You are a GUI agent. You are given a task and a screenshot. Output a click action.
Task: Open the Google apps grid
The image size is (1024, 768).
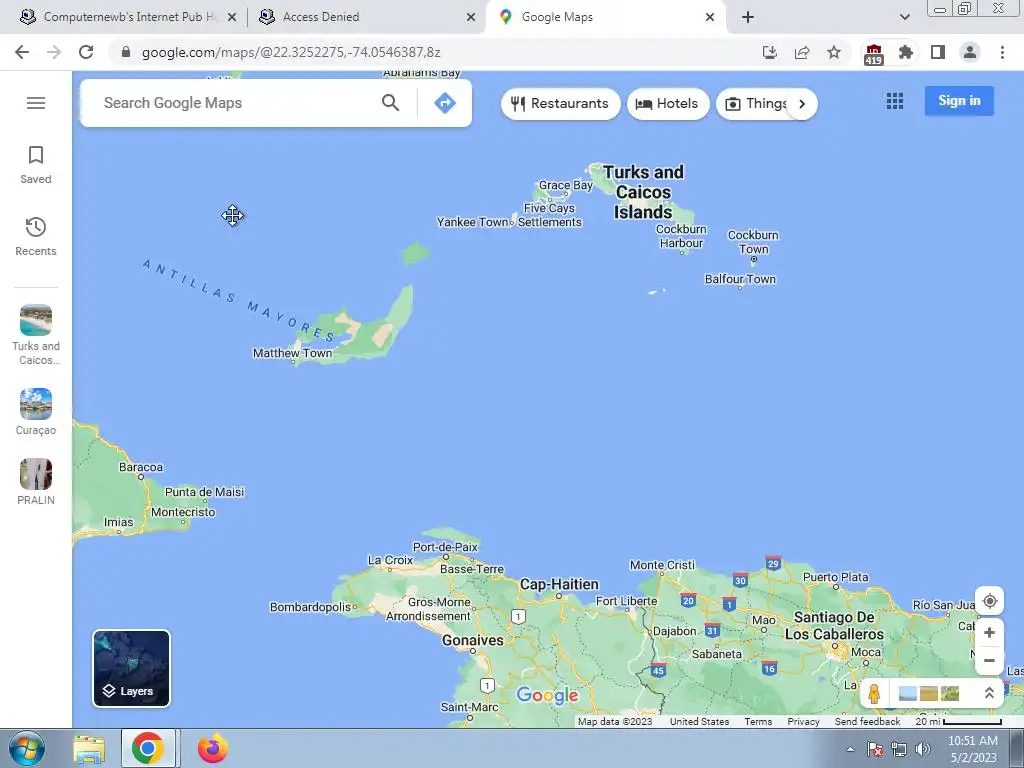point(895,101)
